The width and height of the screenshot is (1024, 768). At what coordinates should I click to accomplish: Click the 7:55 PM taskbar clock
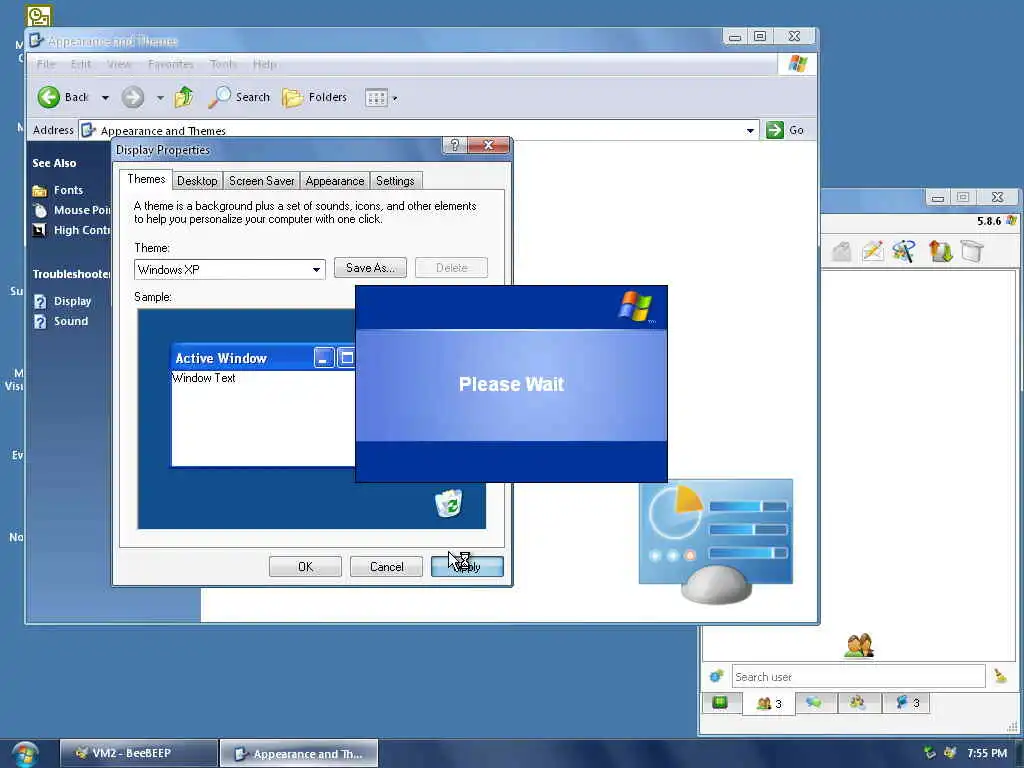987,753
